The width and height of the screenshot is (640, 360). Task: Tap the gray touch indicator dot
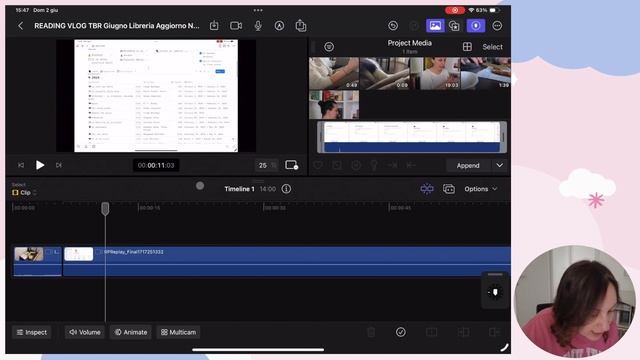pos(200,186)
